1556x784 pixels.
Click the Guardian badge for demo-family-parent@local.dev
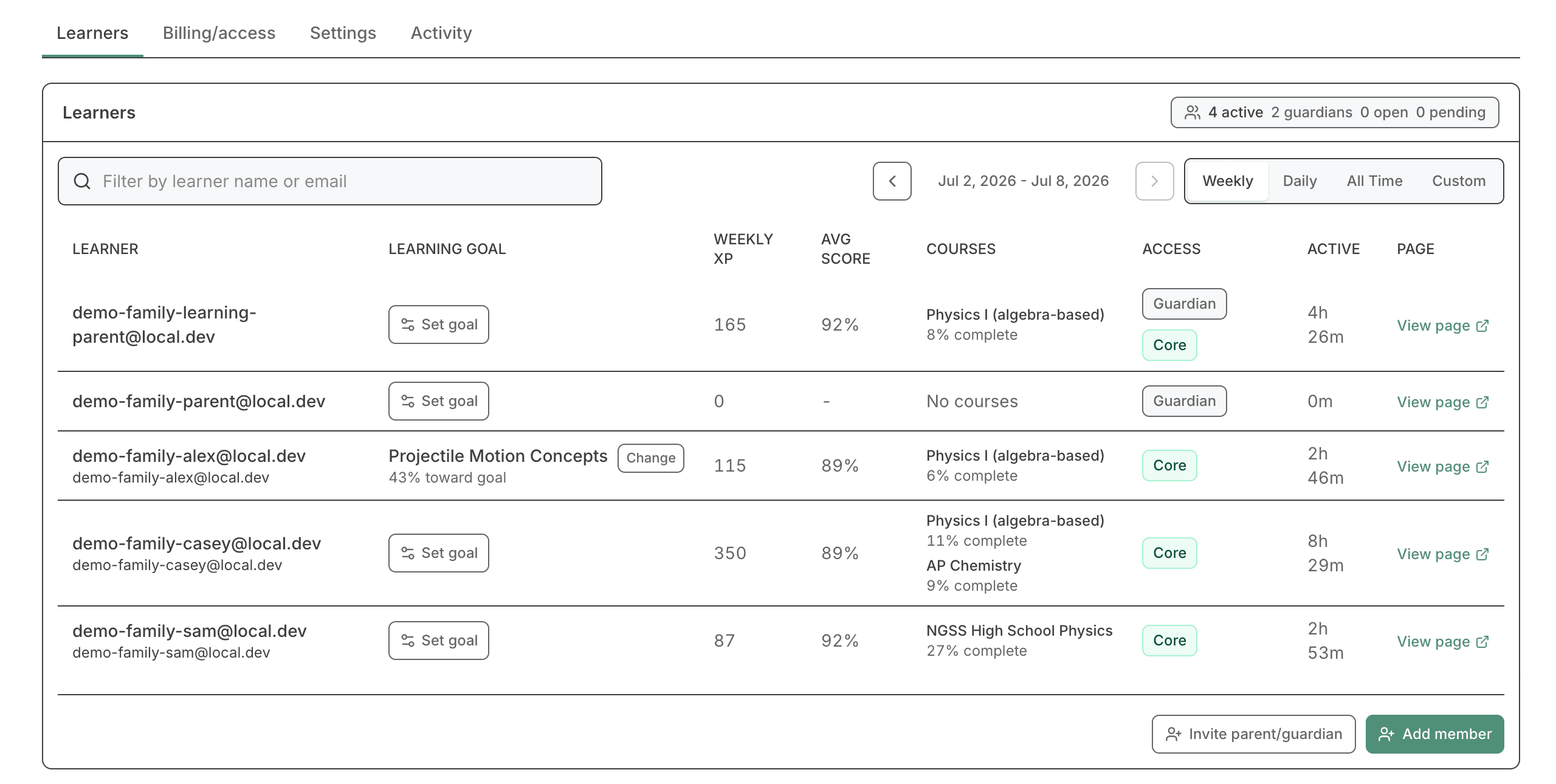pos(1184,401)
